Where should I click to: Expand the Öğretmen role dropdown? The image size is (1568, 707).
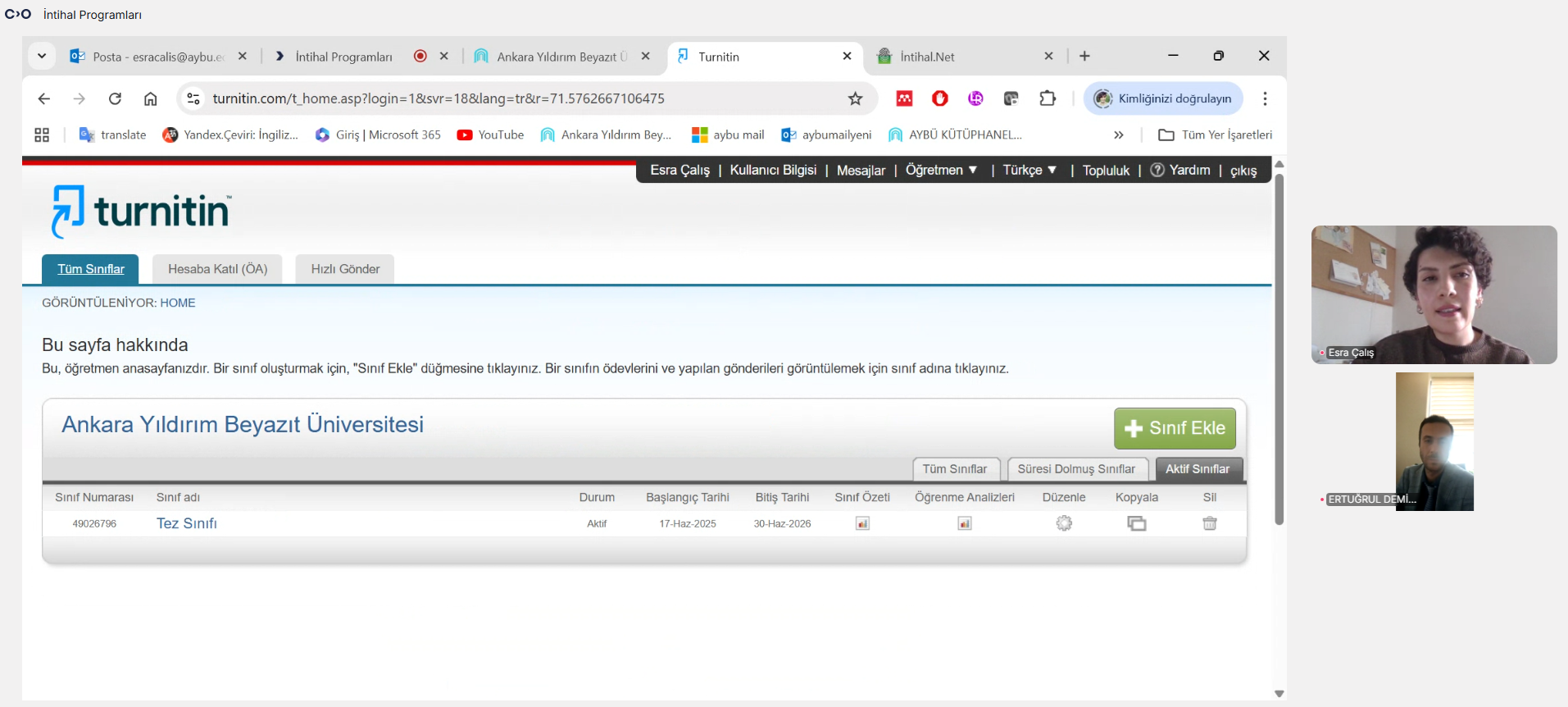[941, 171]
